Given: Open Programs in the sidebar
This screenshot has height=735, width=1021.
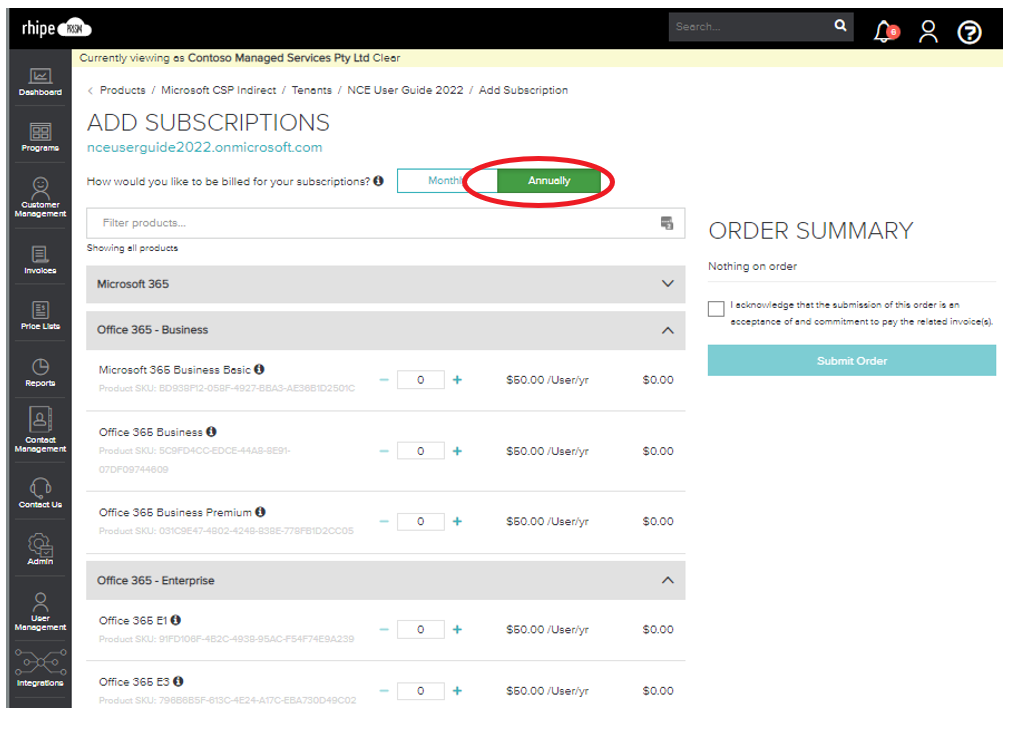Looking at the screenshot, I should point(40,137).
